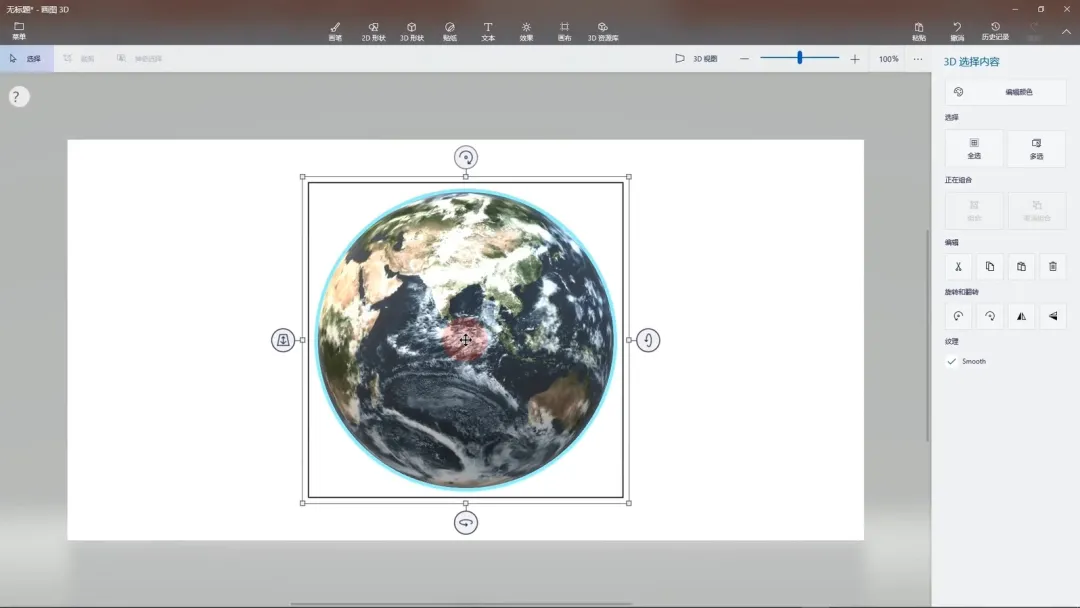Click the zoom slider handle
Screen dimensions: 1080x608
coord(799,58)
